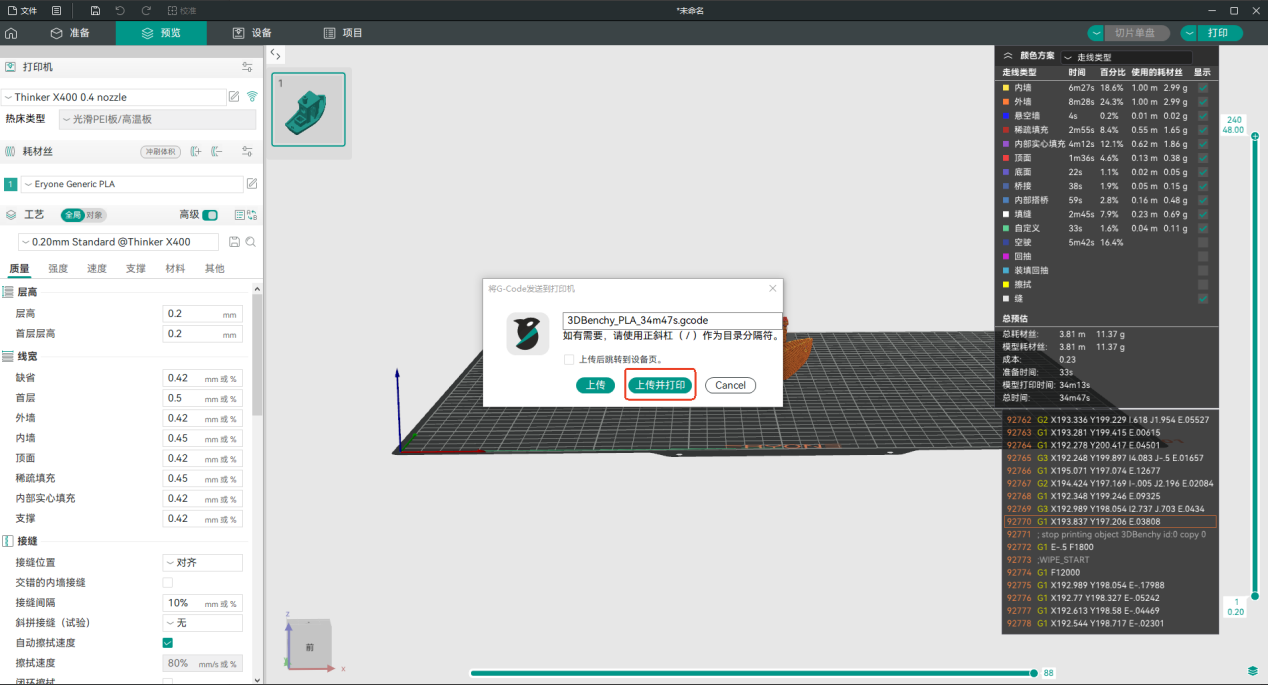Click the edit icon beside Thinker X400 printer
1268x685 pixels.
(234, 97)
